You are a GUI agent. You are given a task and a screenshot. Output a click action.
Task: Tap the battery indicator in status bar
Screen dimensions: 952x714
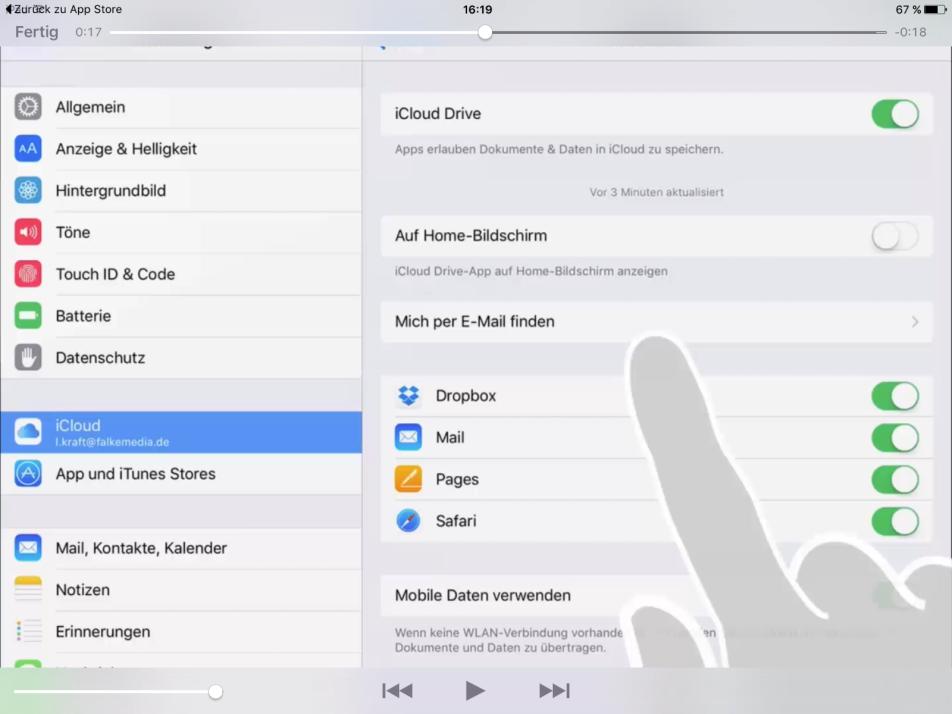(934, 10)
